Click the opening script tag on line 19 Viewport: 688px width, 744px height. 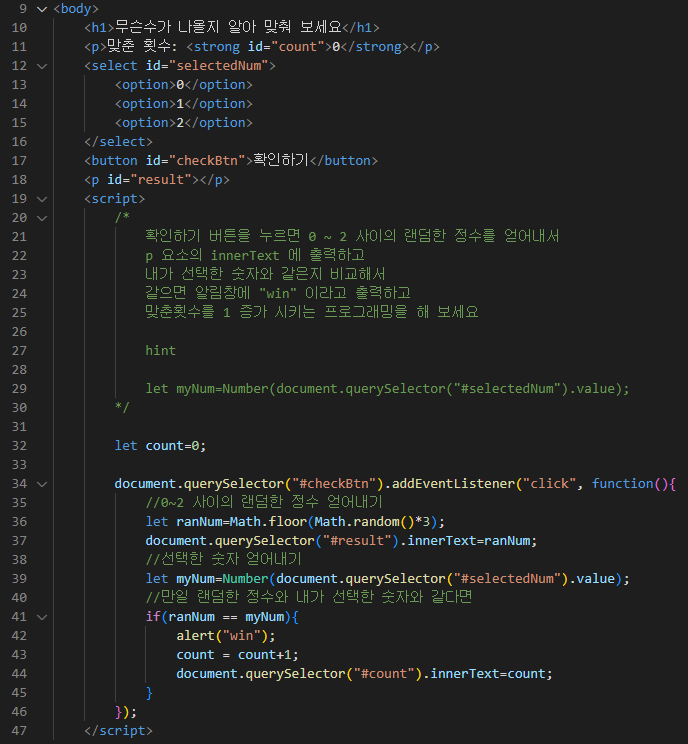[x=114, y=198]
